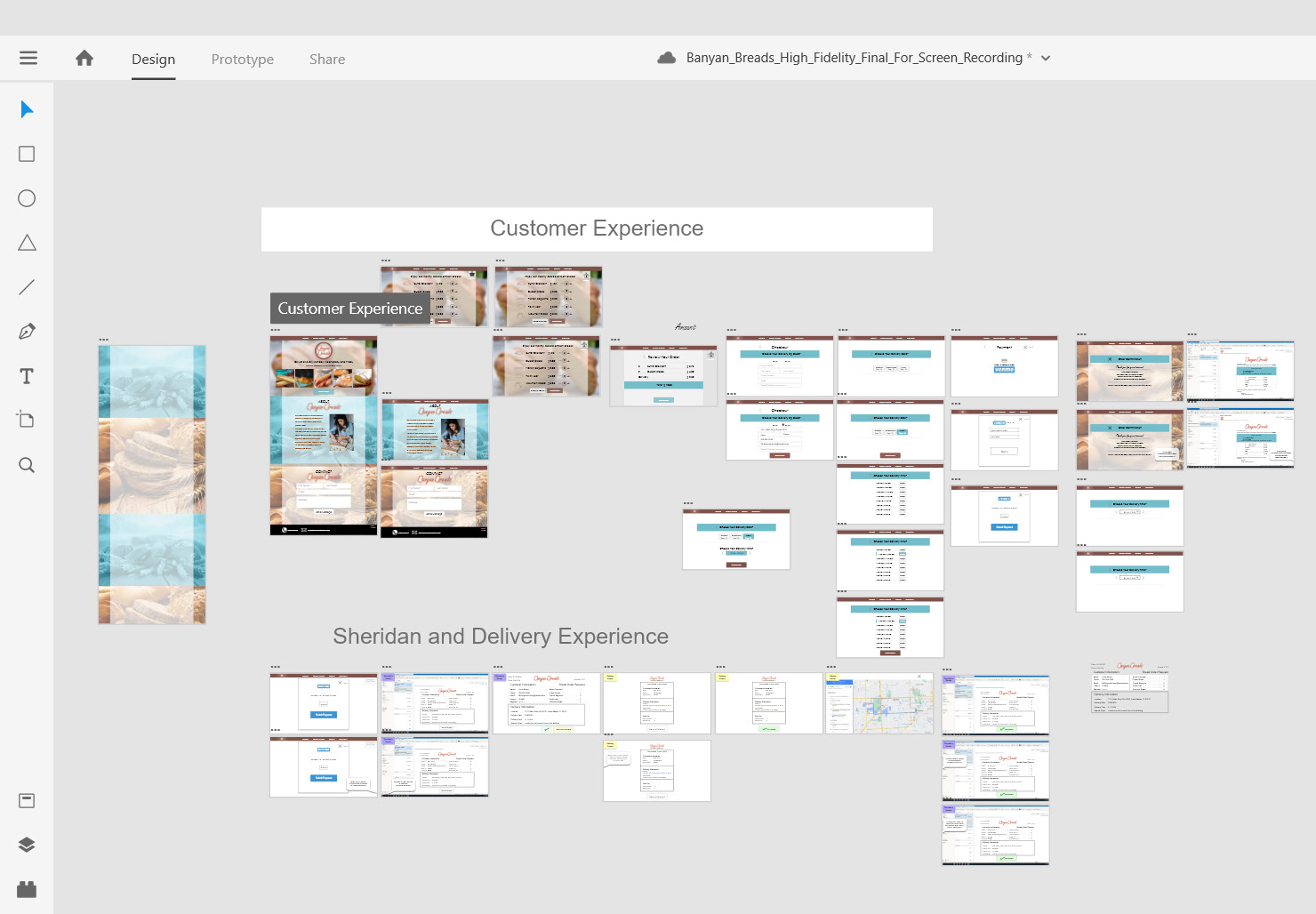
Task: Click the Customer Experience tooltip label
Action: 350,309
